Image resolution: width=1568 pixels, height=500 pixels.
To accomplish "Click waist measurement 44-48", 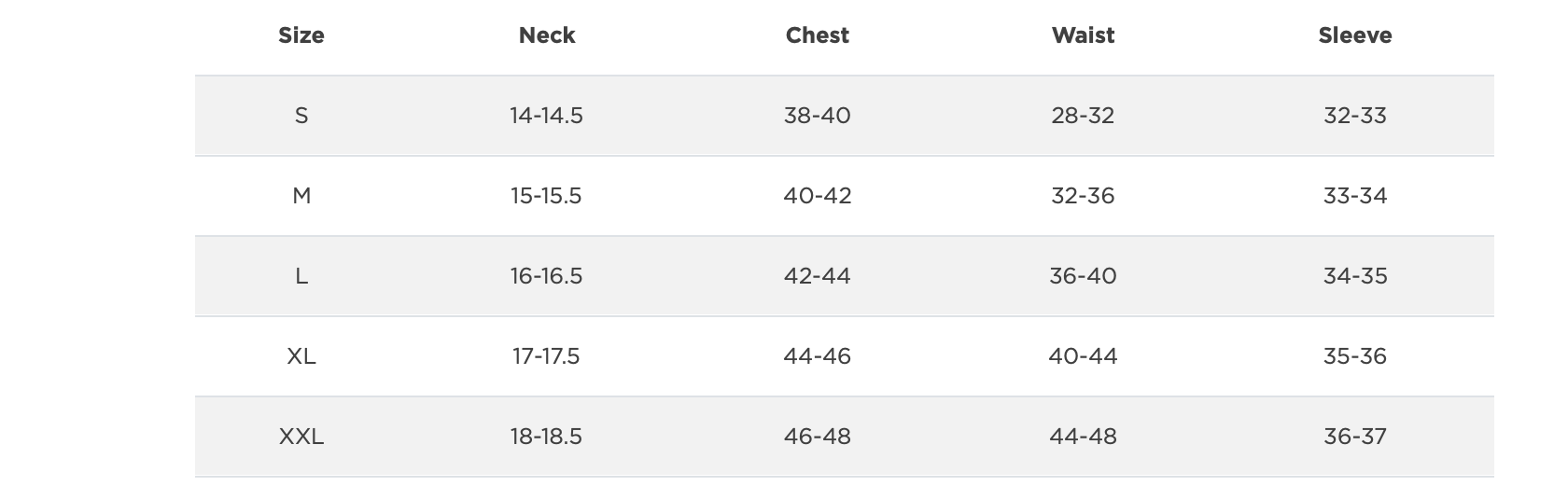I will coord(1083,437).
